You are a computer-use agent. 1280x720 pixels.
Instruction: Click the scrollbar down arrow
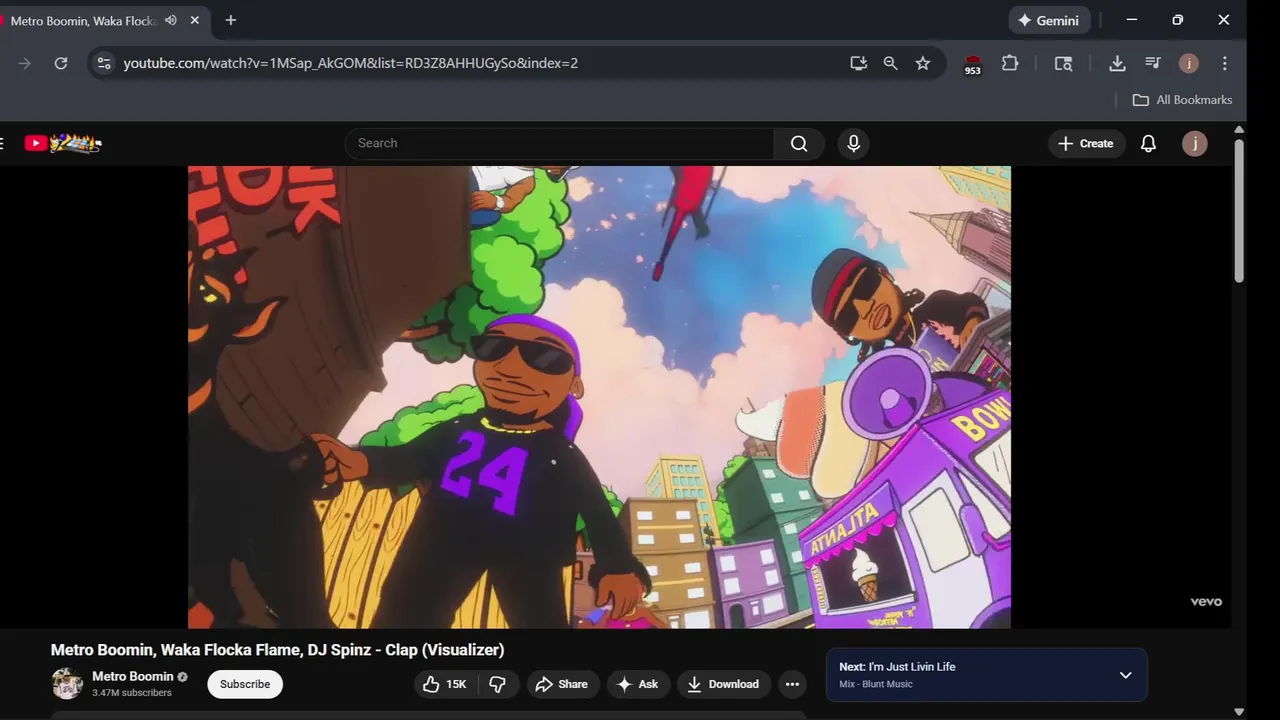click(x=1239, y=712)
